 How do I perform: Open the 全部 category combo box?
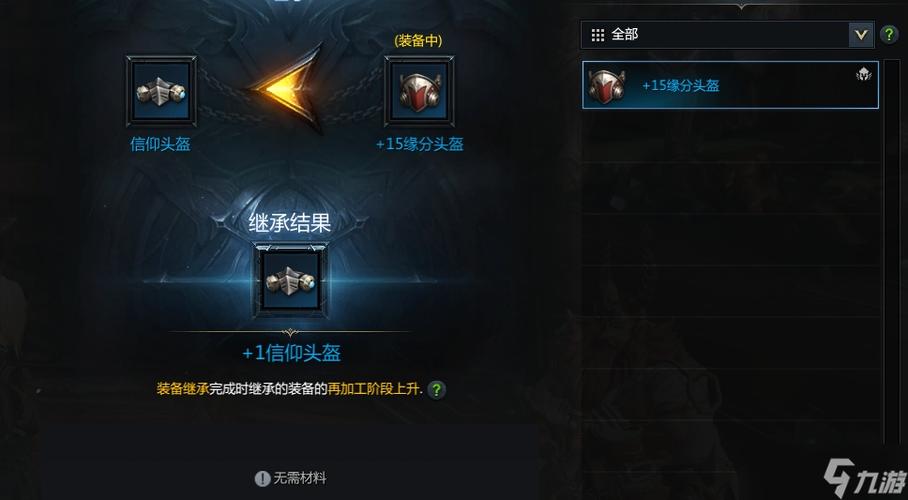click(727, 35)
